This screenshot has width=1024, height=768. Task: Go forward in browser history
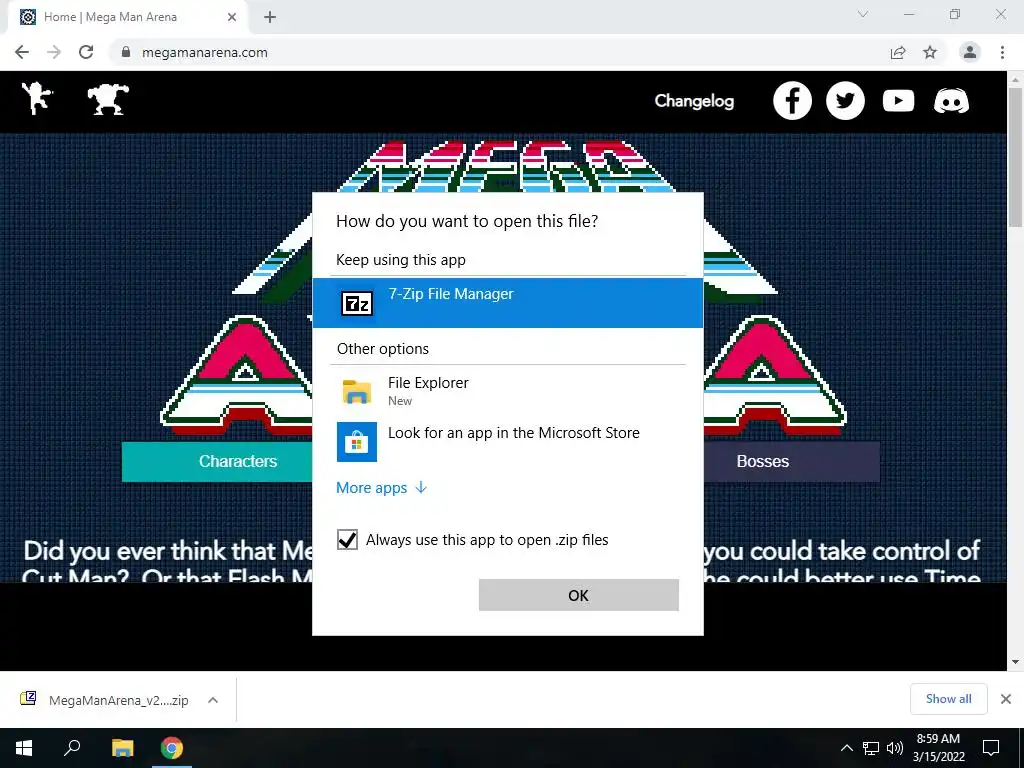(x=54, y=52)
